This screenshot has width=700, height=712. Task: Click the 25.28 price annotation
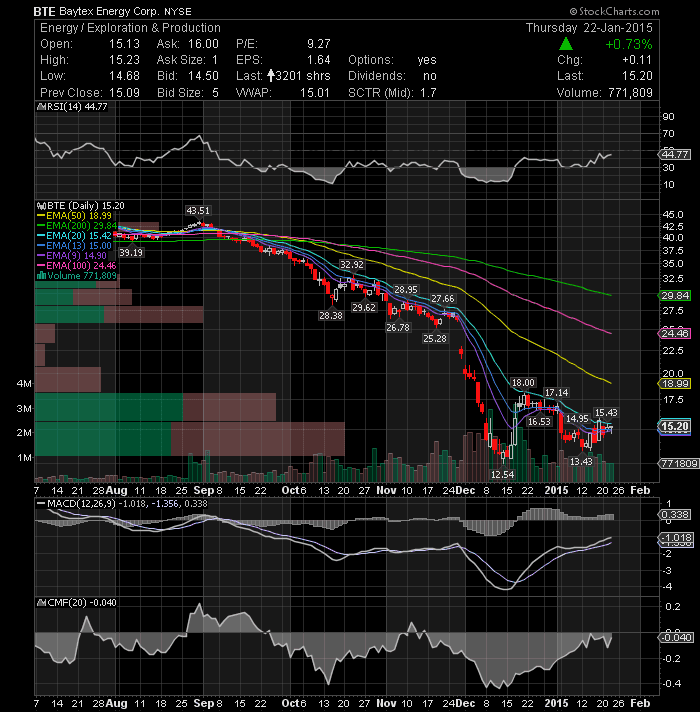[434, 338]
